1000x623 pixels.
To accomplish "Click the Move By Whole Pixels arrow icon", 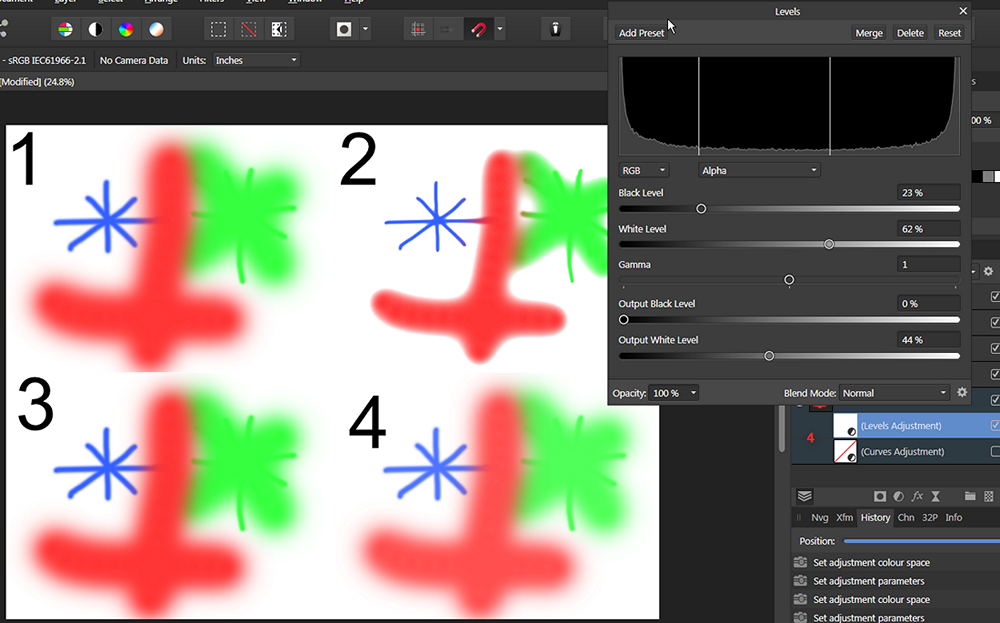I will click(x=448, y=29).
